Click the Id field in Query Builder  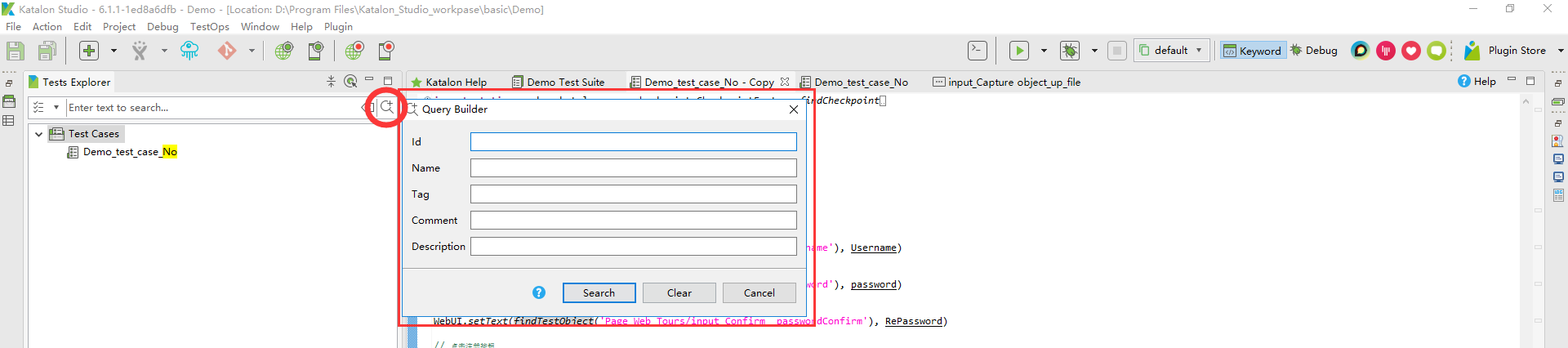coord(633,142)
